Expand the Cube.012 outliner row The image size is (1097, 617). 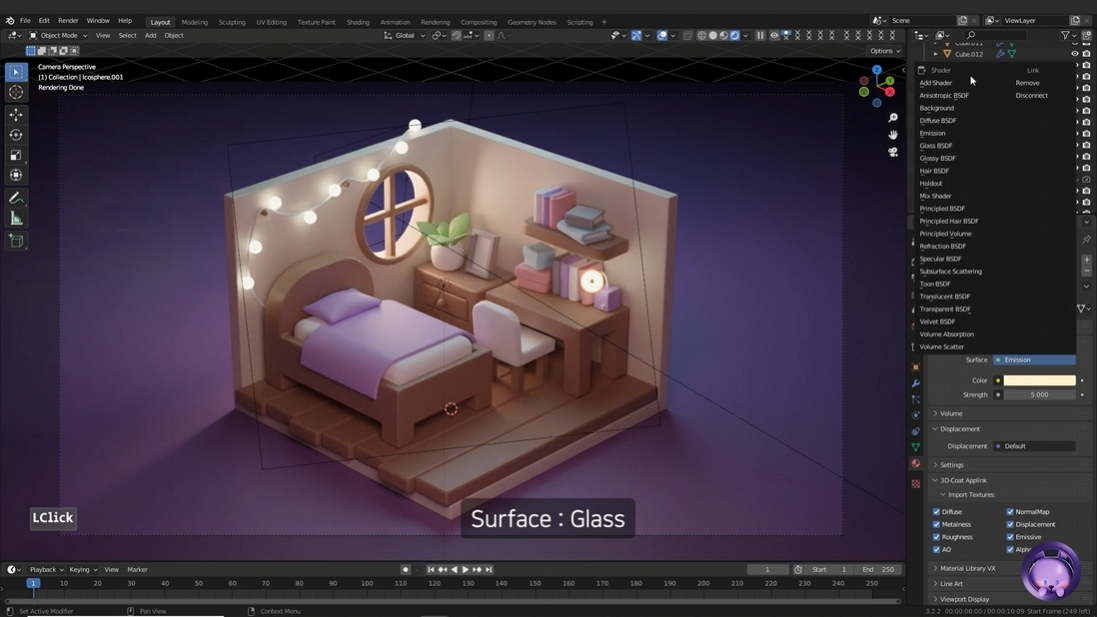pos(936,54)
